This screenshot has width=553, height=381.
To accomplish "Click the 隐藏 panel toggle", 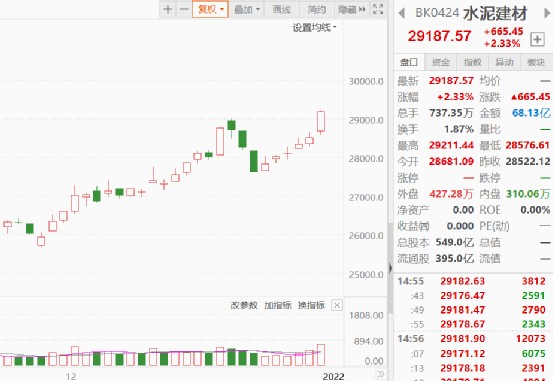I will [352, 9].
